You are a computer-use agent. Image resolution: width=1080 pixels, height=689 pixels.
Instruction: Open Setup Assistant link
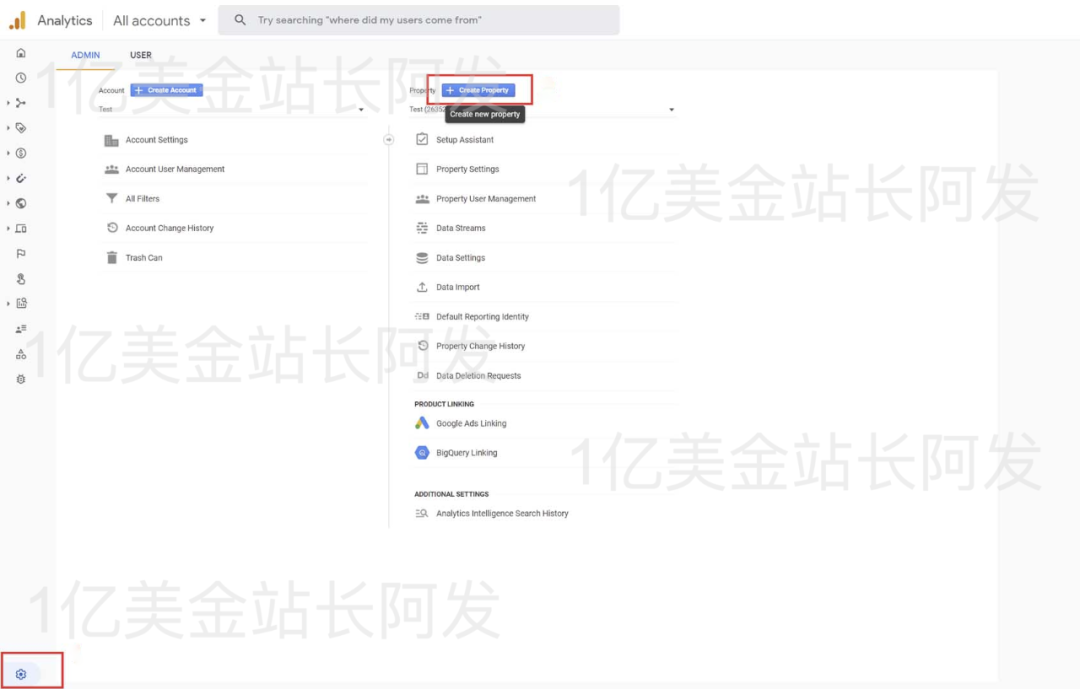point(465,140)
